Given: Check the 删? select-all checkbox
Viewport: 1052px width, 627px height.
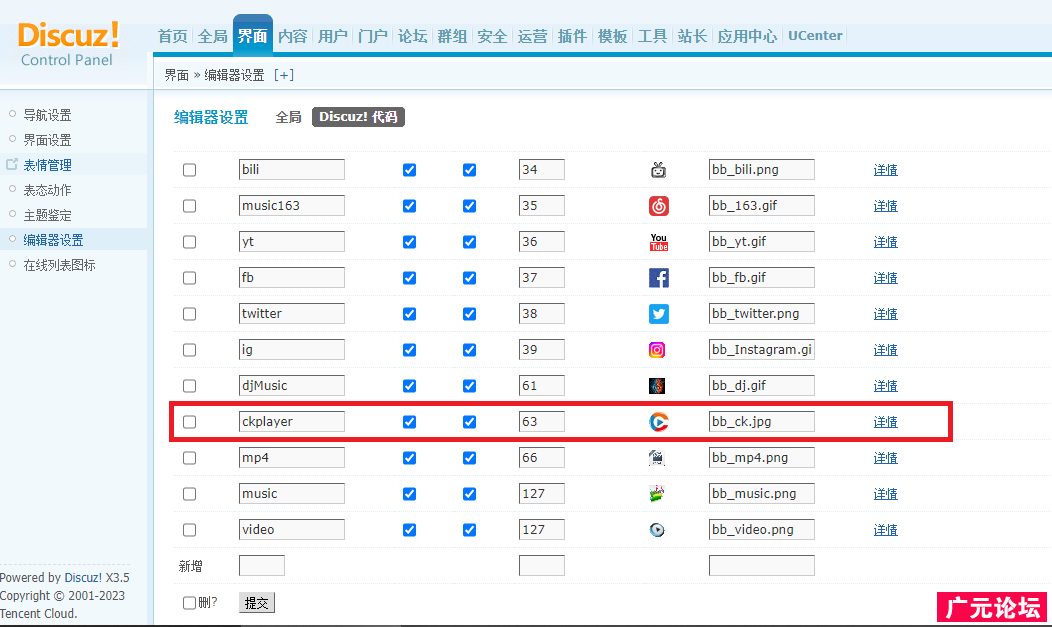Looking at the screenshot, I should click(190, 603).
